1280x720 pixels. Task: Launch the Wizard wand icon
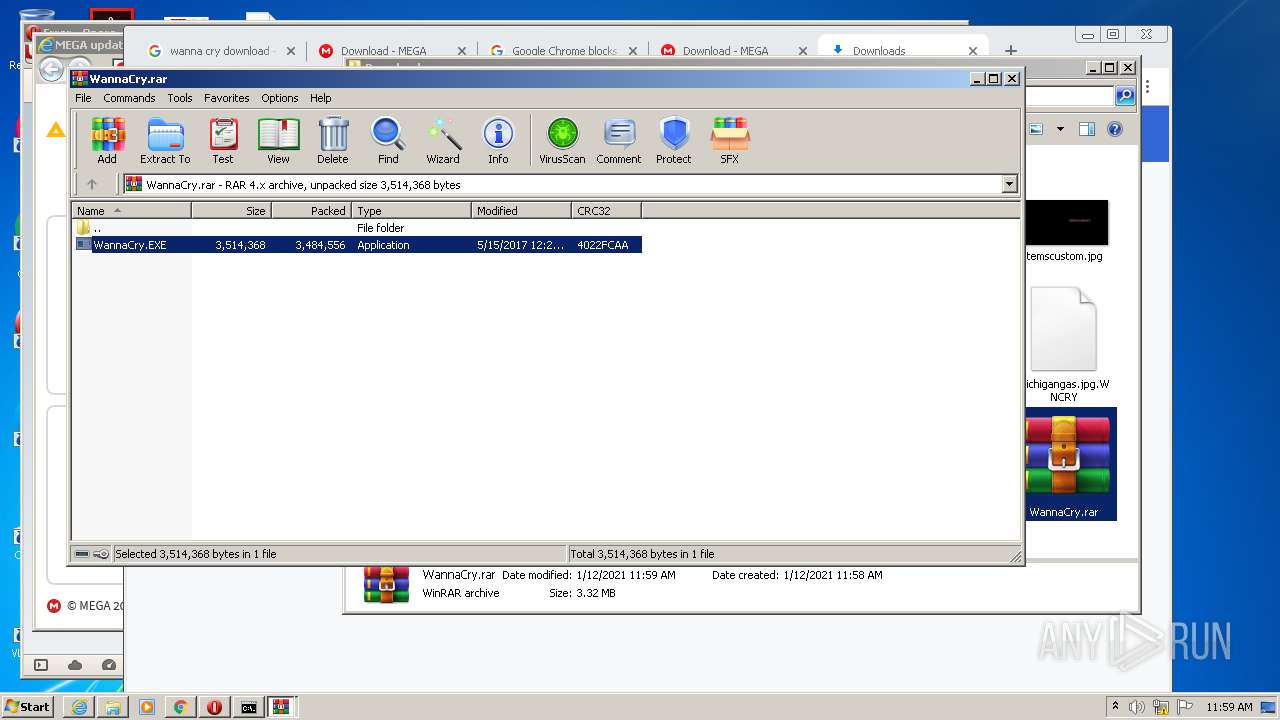443,141
